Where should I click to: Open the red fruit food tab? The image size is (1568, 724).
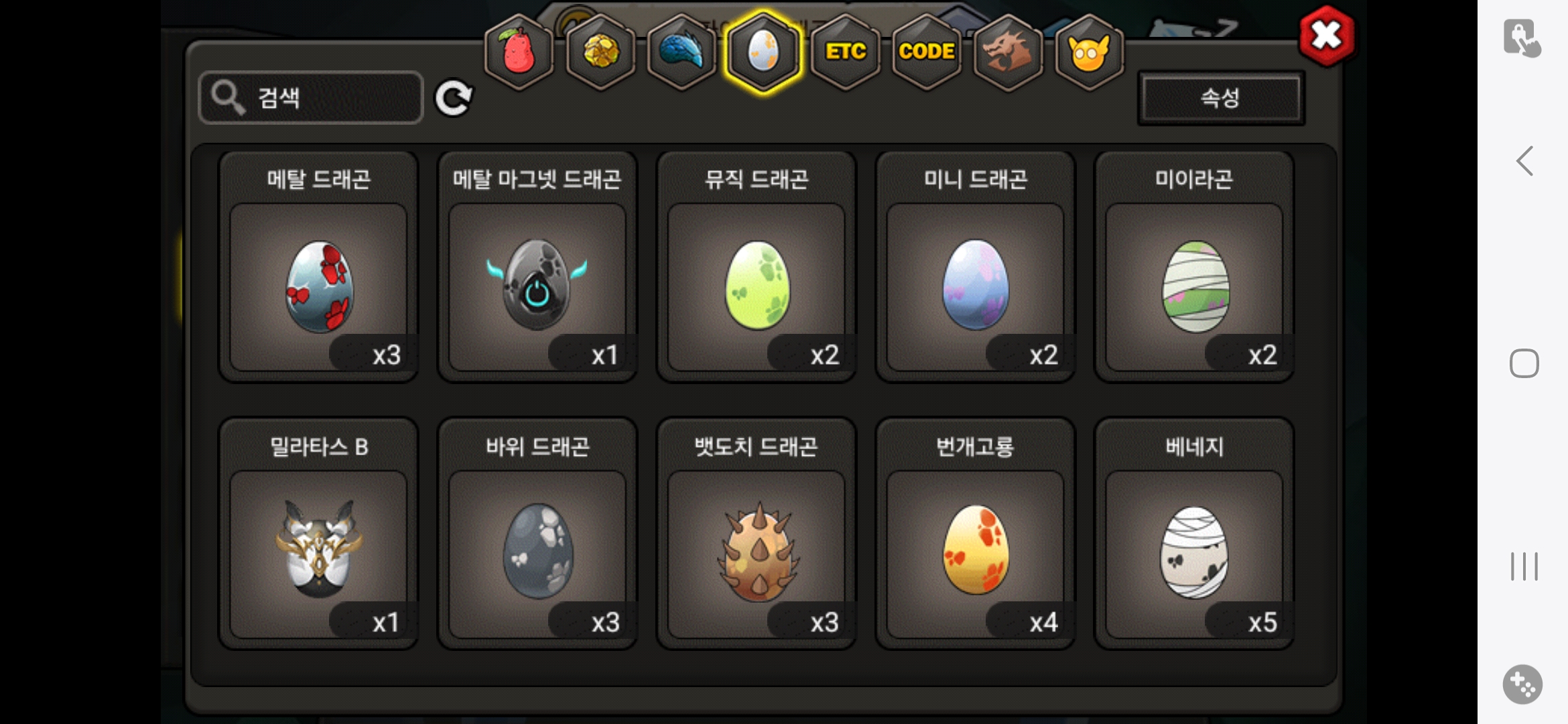point(519,52)
